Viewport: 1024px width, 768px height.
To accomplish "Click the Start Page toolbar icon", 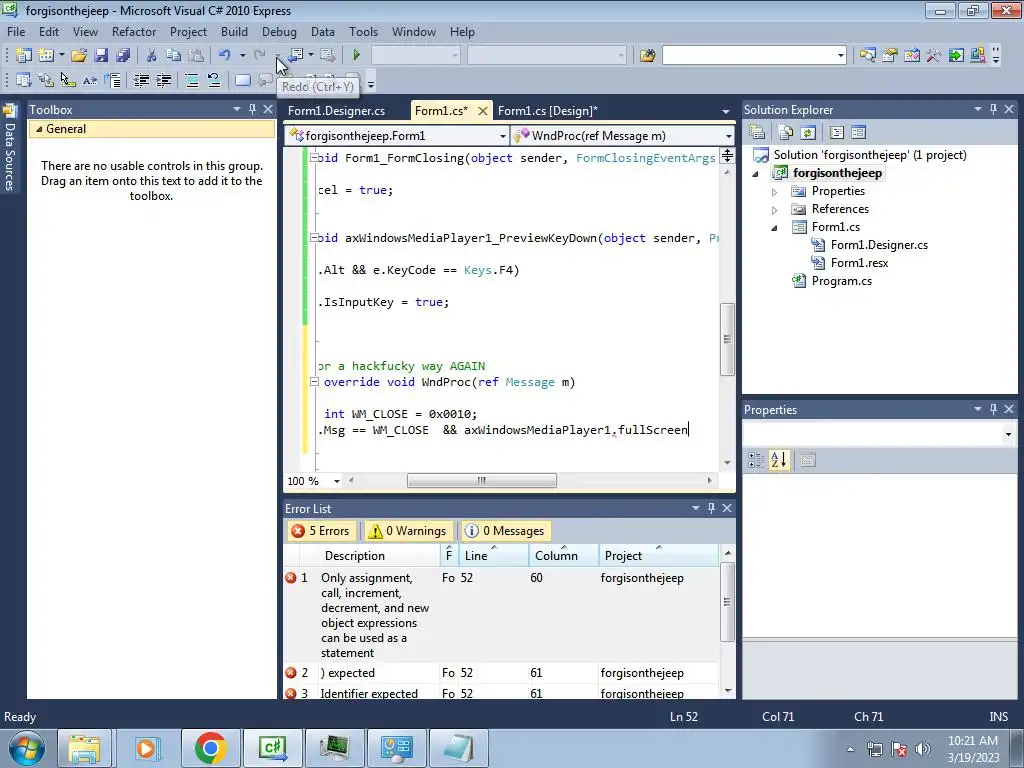I will [956, 56].
